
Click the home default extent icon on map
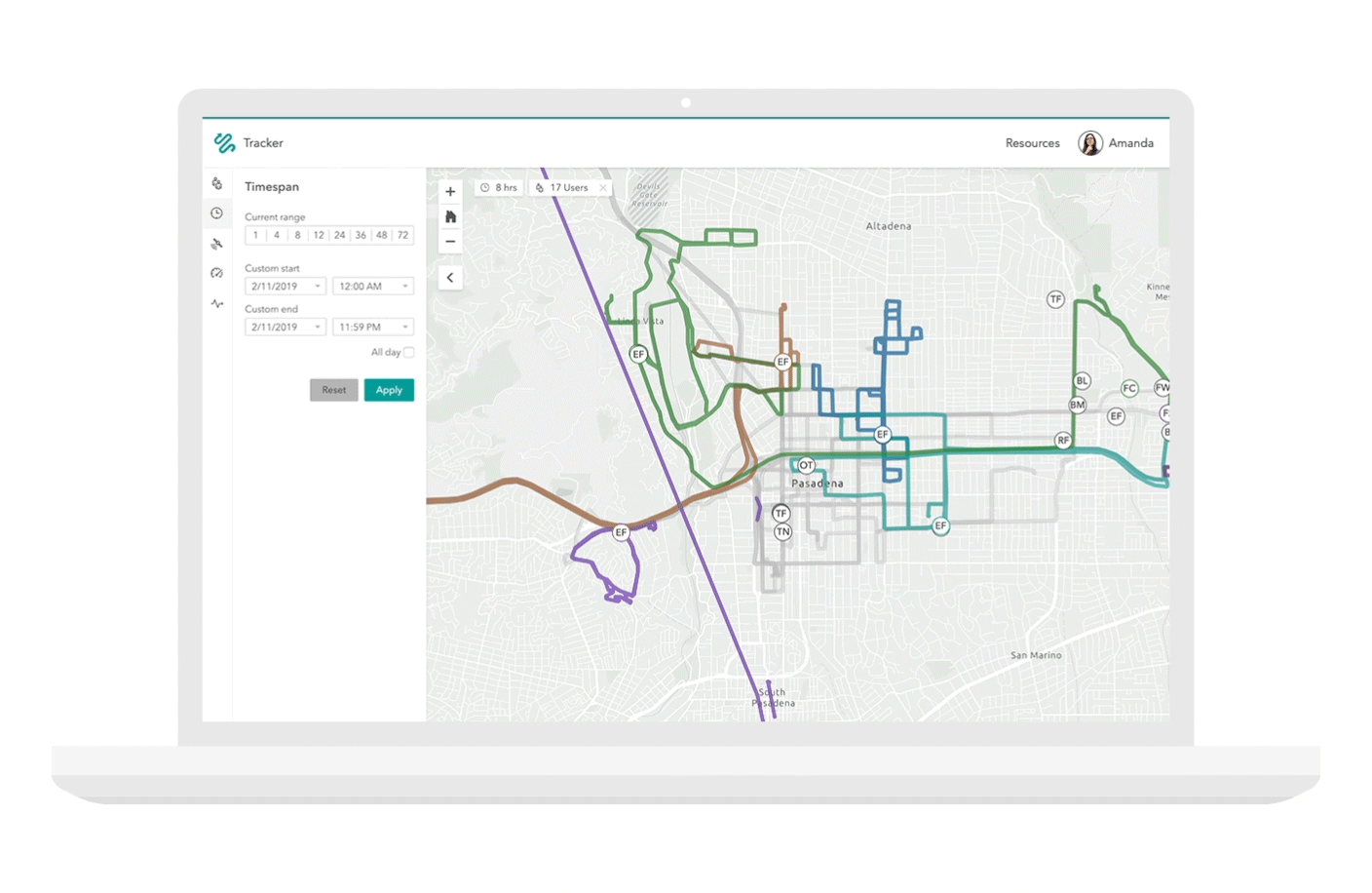click(x=450, y=216)
